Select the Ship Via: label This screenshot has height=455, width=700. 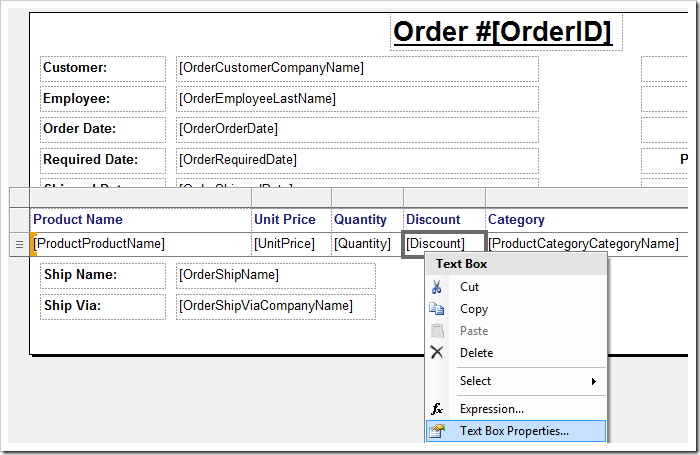(x=103, y=307)
